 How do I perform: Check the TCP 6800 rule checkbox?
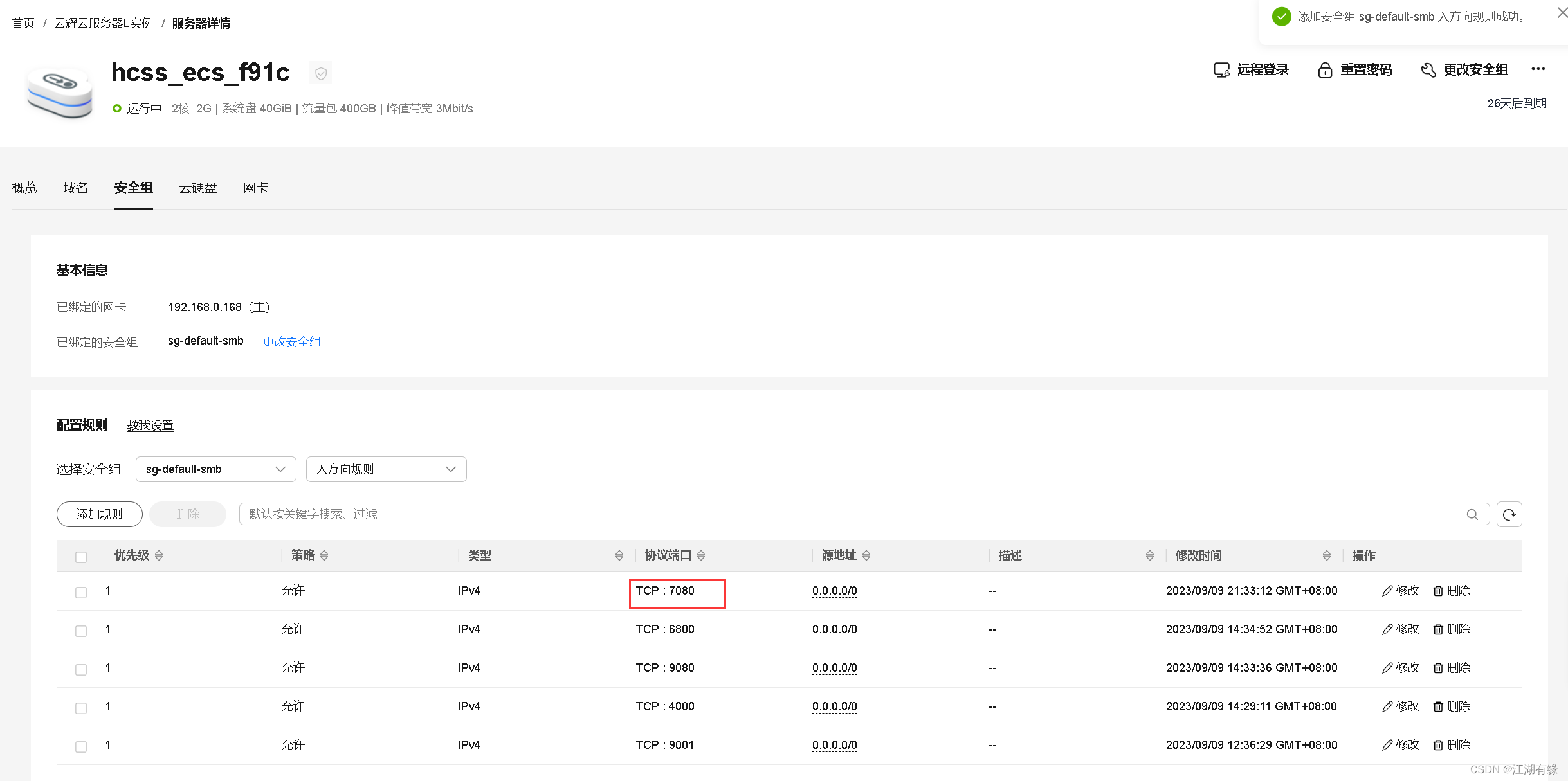[x=81, y=631]
